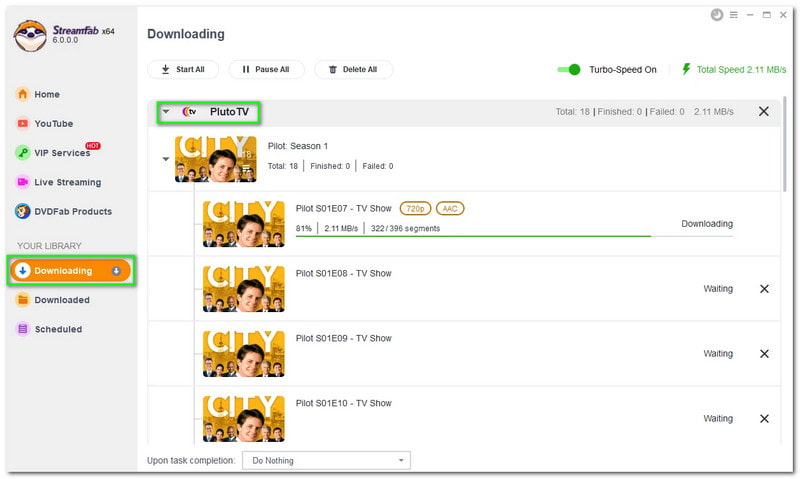The height and width of the screenshot is (479, 800).
Task: Cancel the Pilot S01E08 waiting task
Action: click(764, 289)
